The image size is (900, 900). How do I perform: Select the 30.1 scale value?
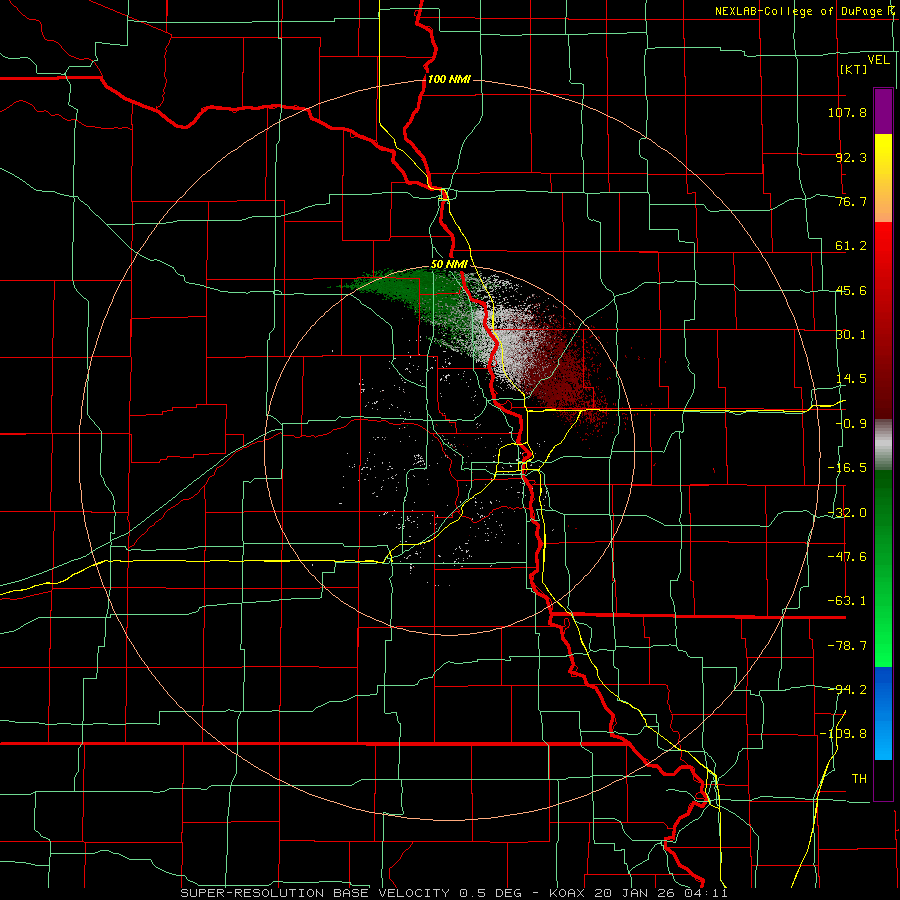pyautogui.click(x=851, y=335)
